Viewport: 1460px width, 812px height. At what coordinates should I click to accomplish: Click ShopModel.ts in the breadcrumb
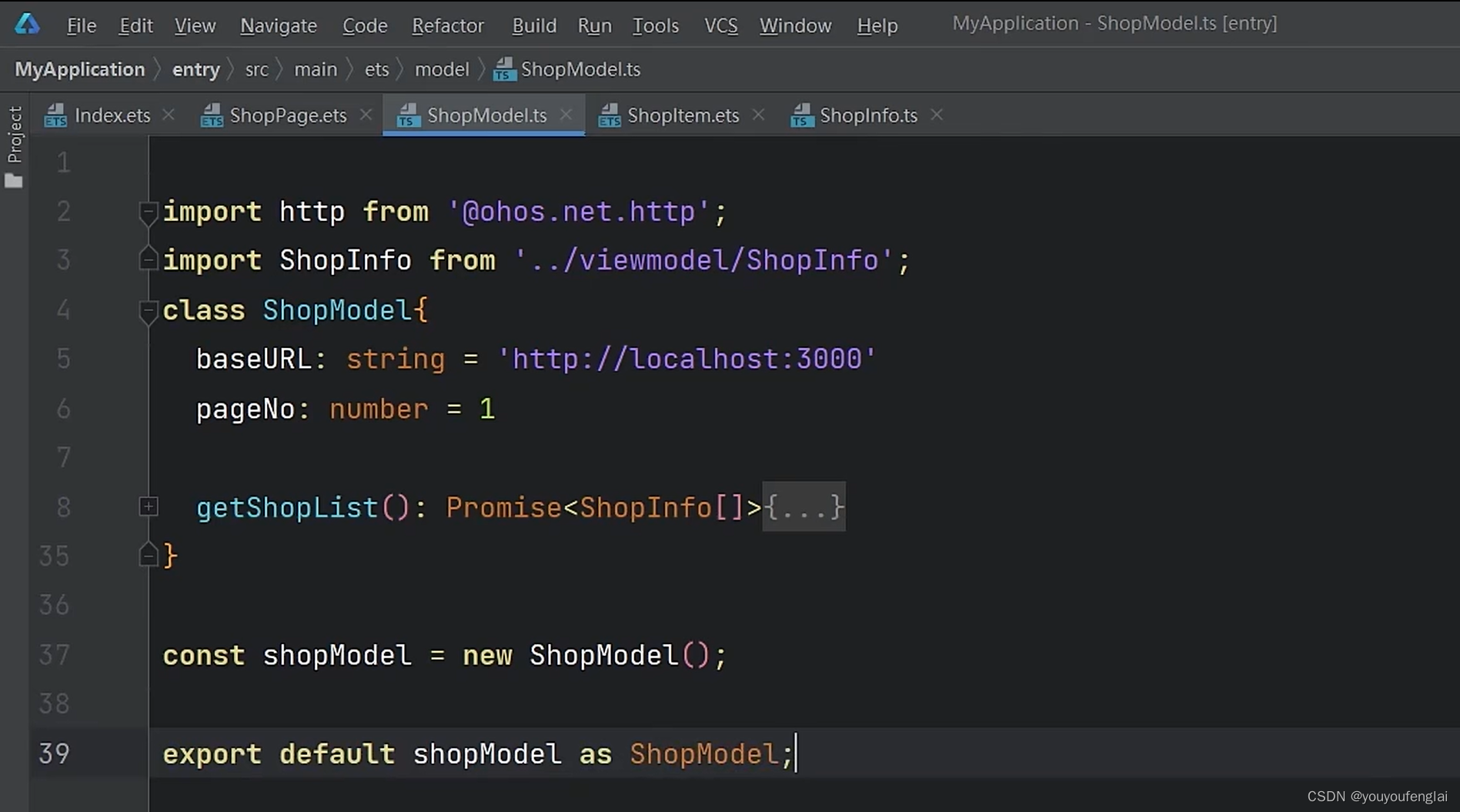point(580,69)
